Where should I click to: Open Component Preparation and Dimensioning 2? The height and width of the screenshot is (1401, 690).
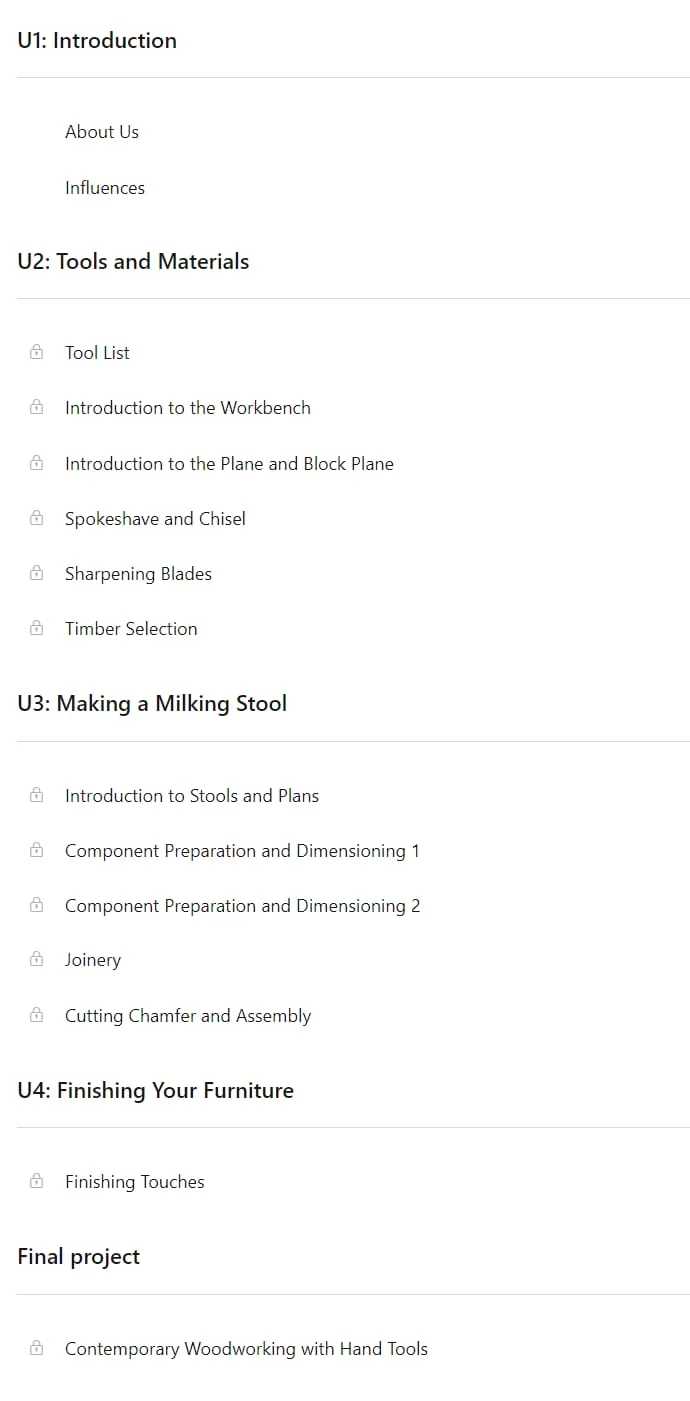242,906
